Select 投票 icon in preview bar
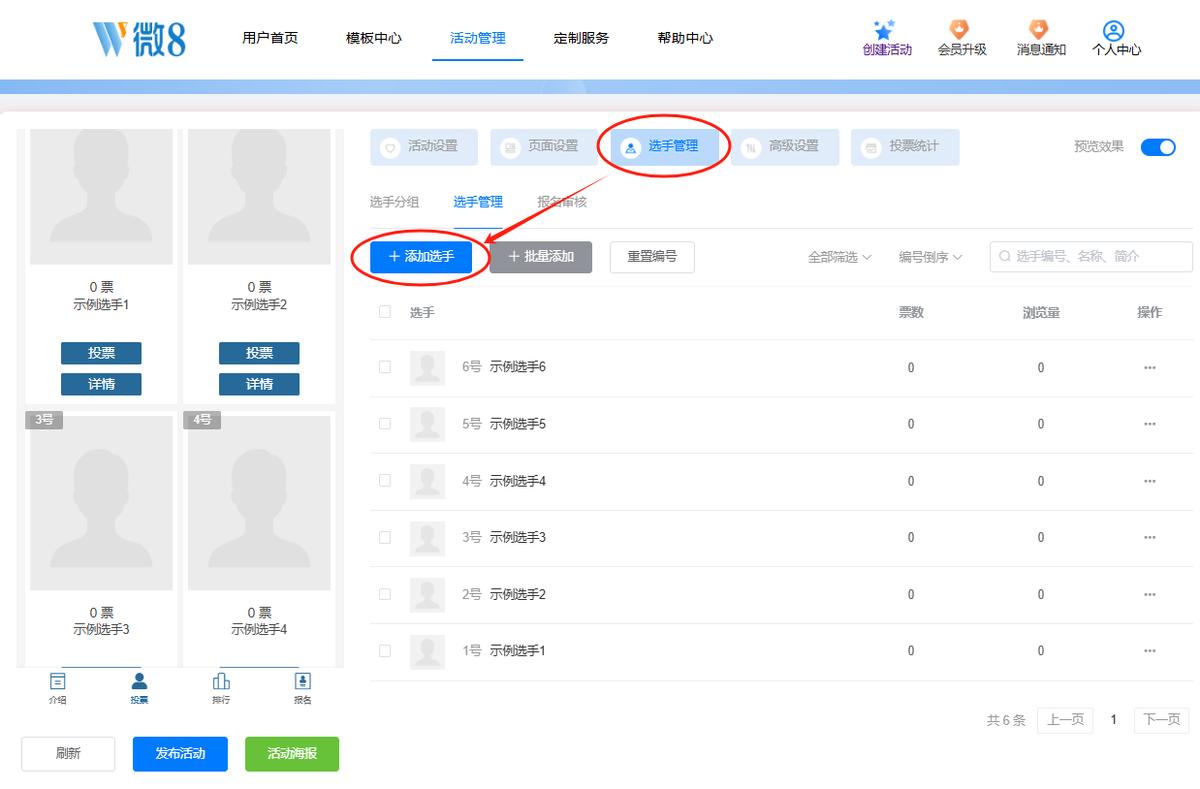The width and height of the screenshot is (1200, 789). click(x=139, y=681)
